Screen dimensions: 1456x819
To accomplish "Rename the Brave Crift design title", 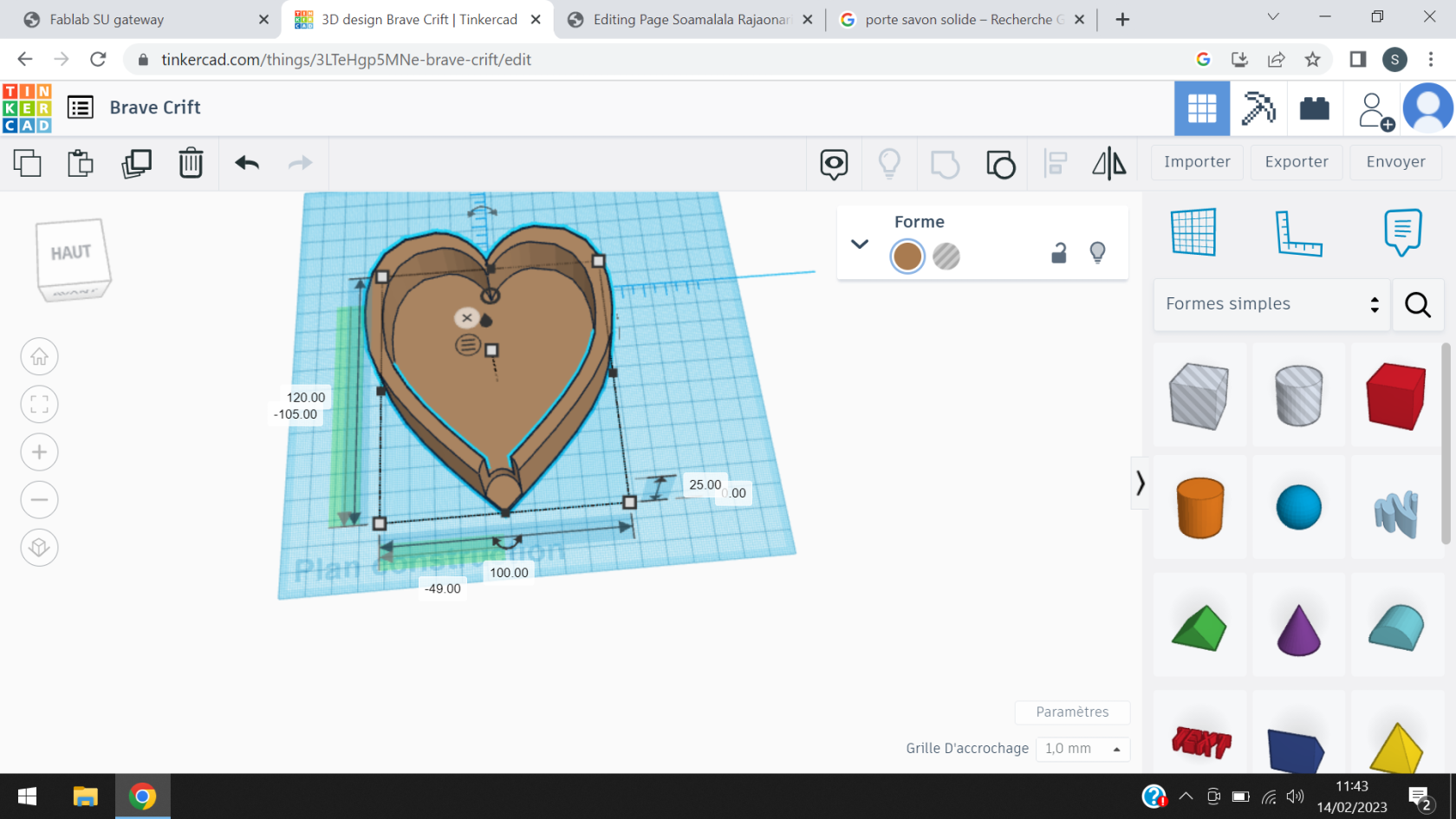I will (x=155, y=107).
